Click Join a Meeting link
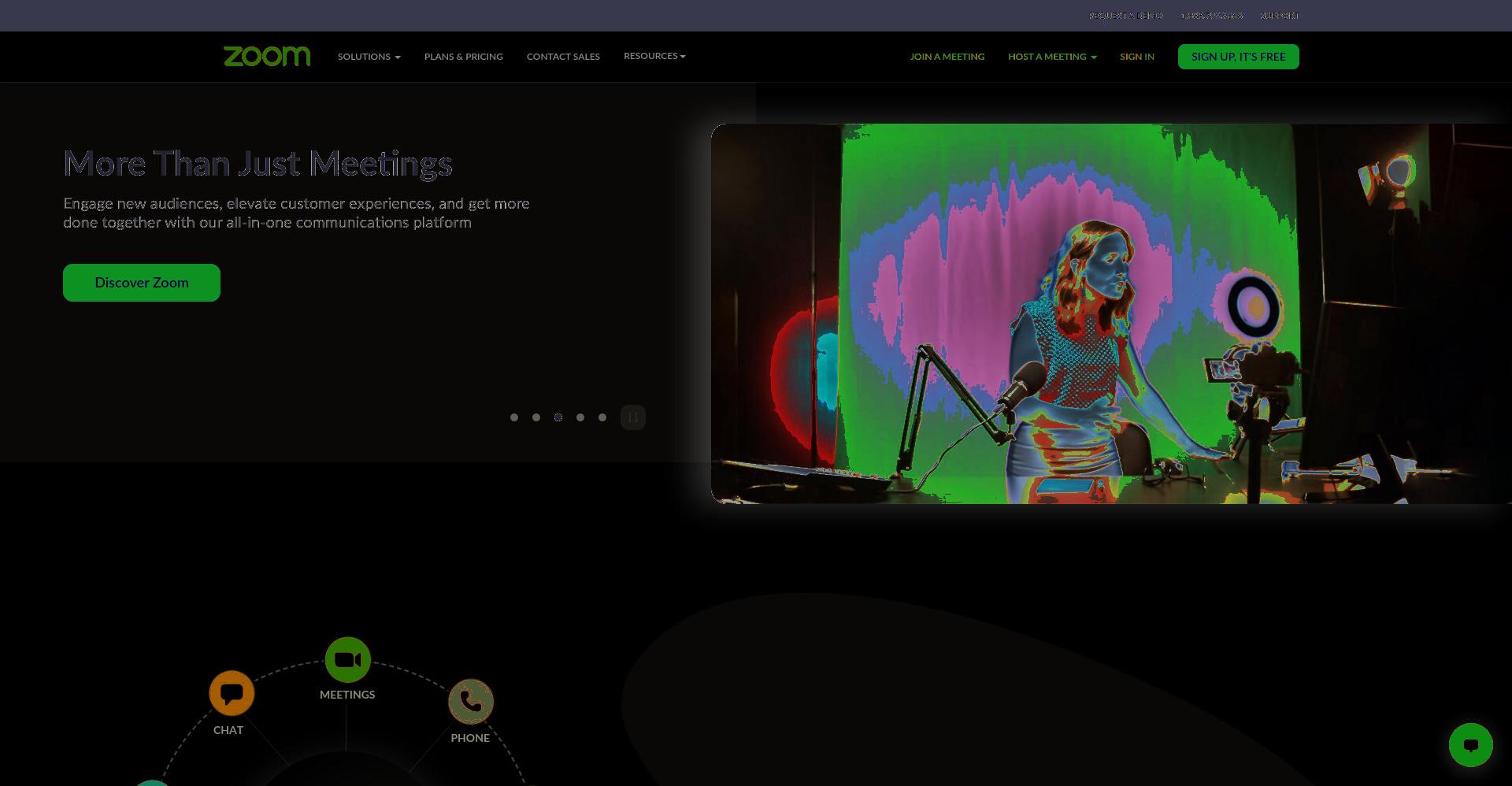The image size is (1512, 786). pyautogui.click(x=947, y=57)
